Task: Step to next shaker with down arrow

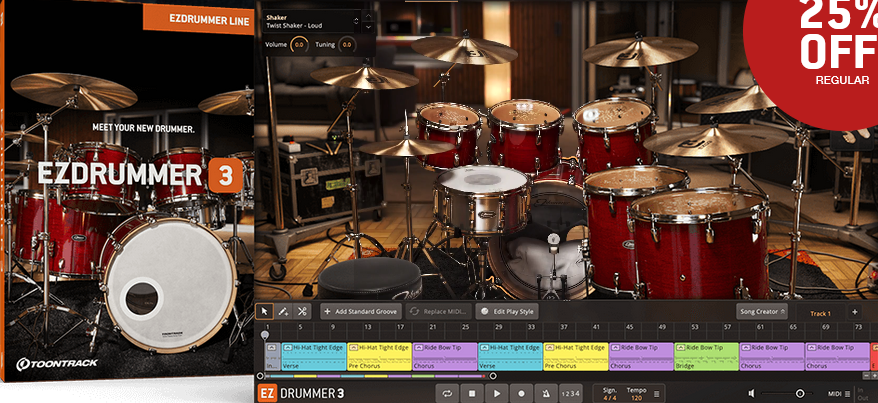Action: click(368, 26)
